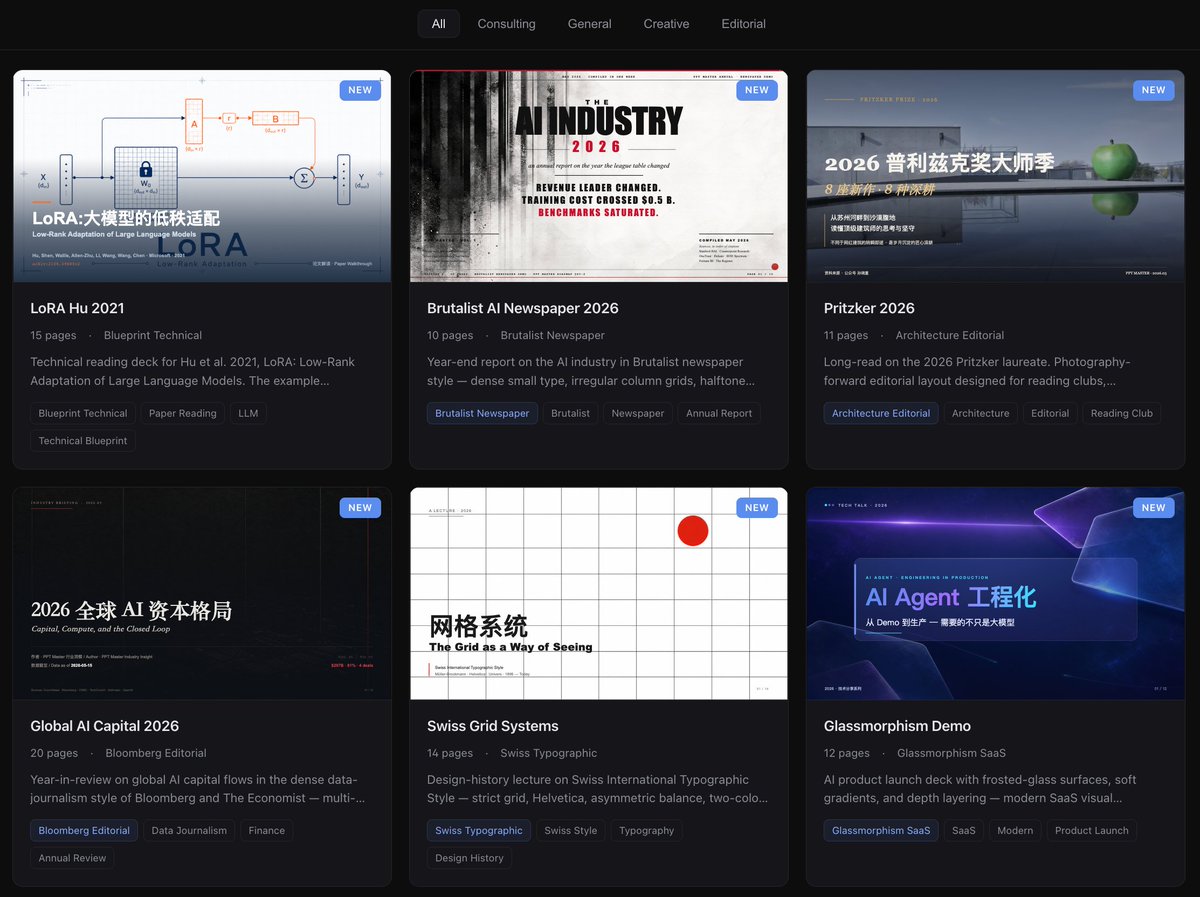This screenshot has height=897, width=1200.
Task: Select the Design History tag
Action: point(470,858)
